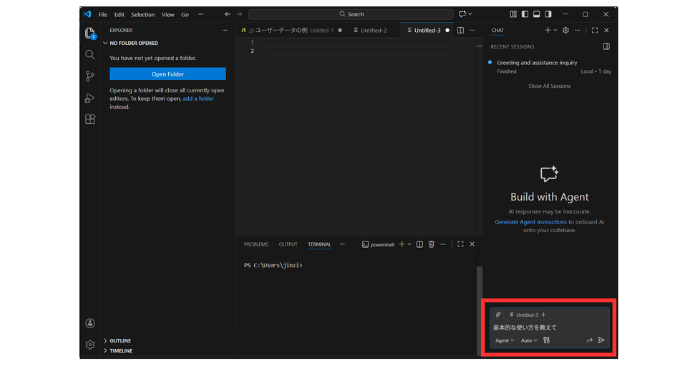Click Show All Sessions

[x=549, y=86]
